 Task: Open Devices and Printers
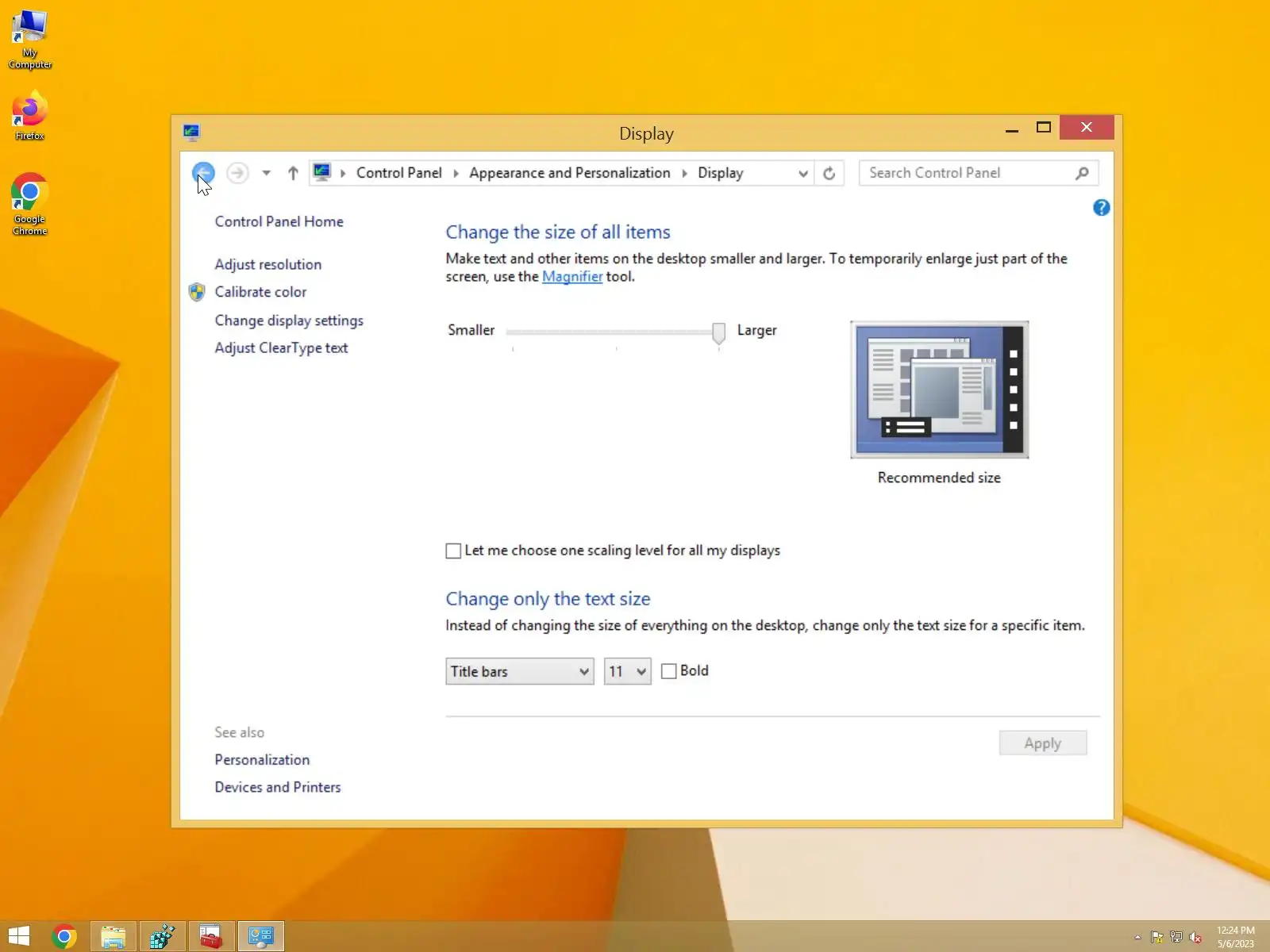277,787
